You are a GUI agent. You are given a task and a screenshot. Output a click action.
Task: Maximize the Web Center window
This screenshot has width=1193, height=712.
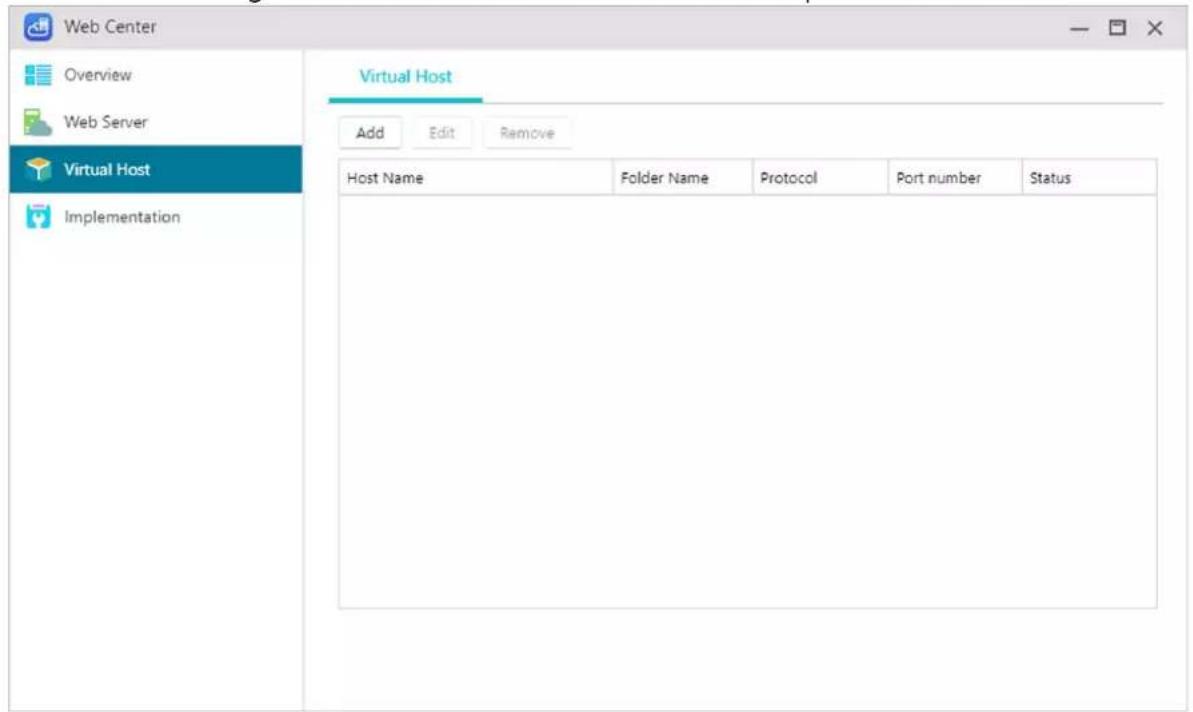click(1117, 28)
